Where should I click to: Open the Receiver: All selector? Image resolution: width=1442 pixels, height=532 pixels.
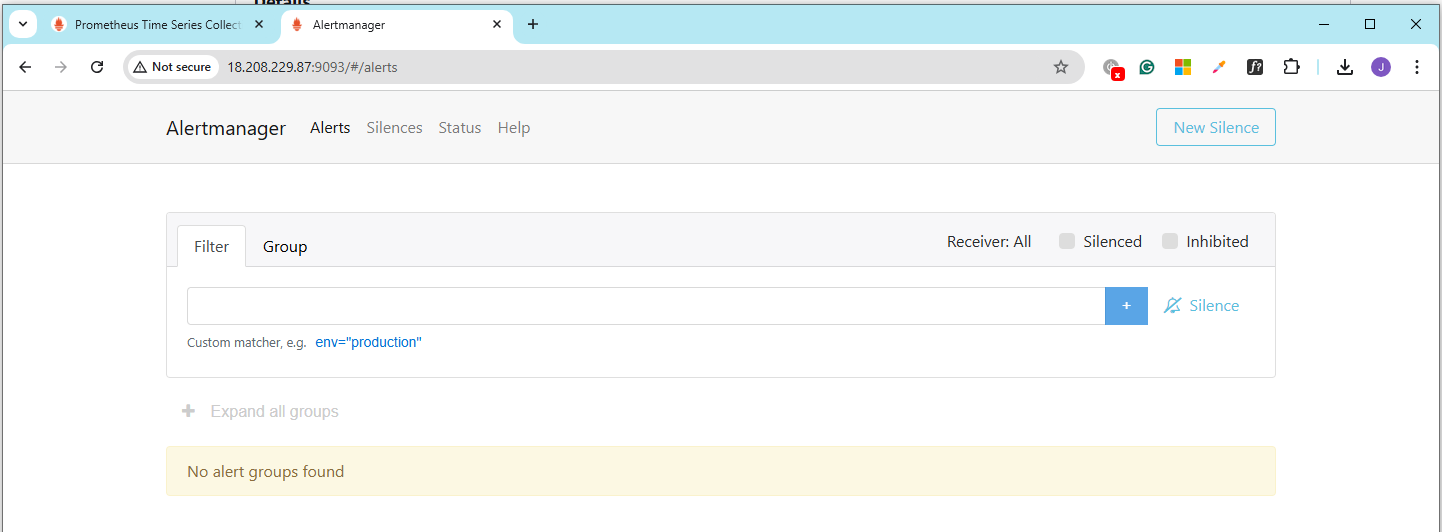[989, 241]
